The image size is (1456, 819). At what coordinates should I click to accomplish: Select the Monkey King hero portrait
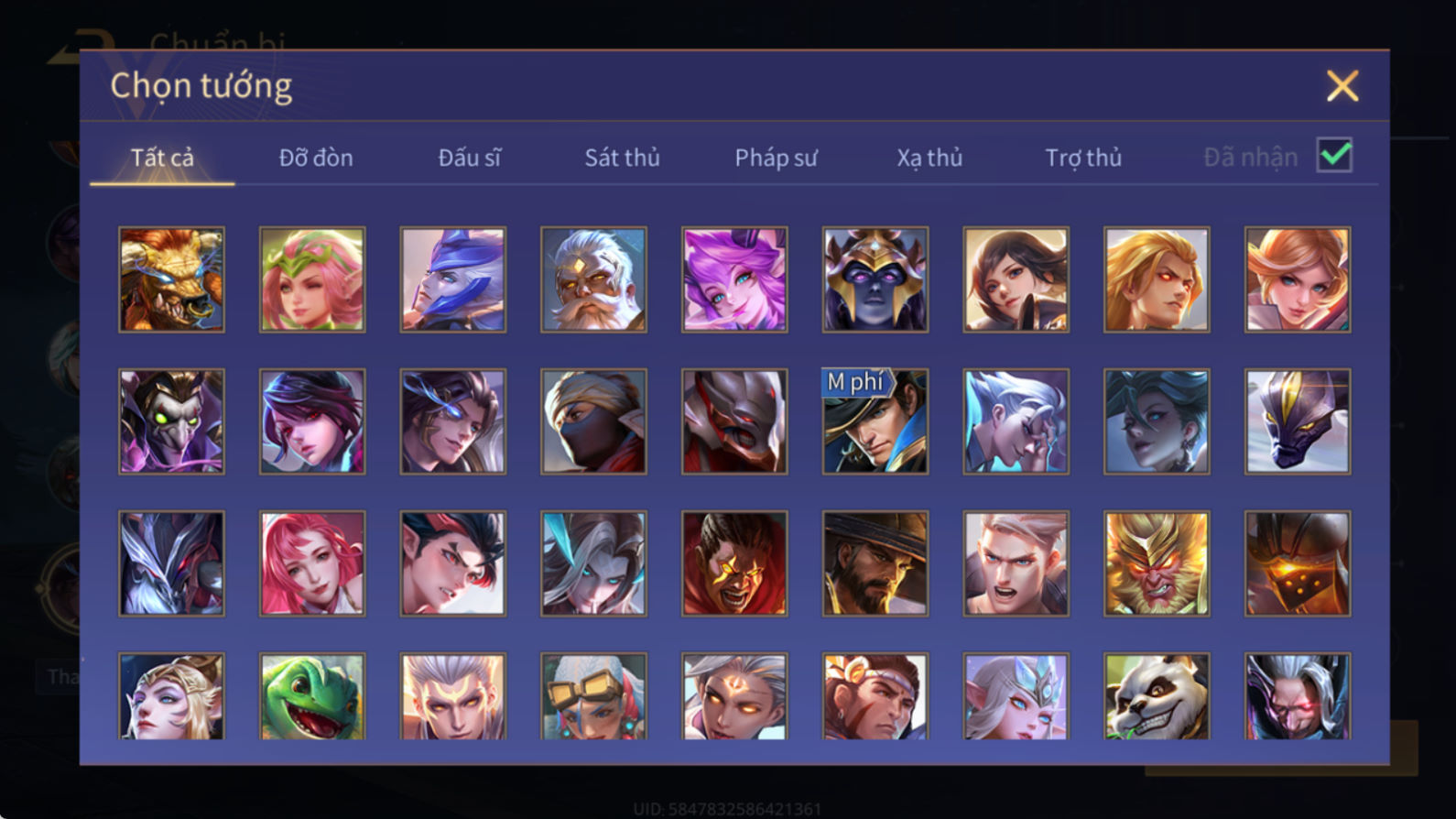[x=1157, y=563]
